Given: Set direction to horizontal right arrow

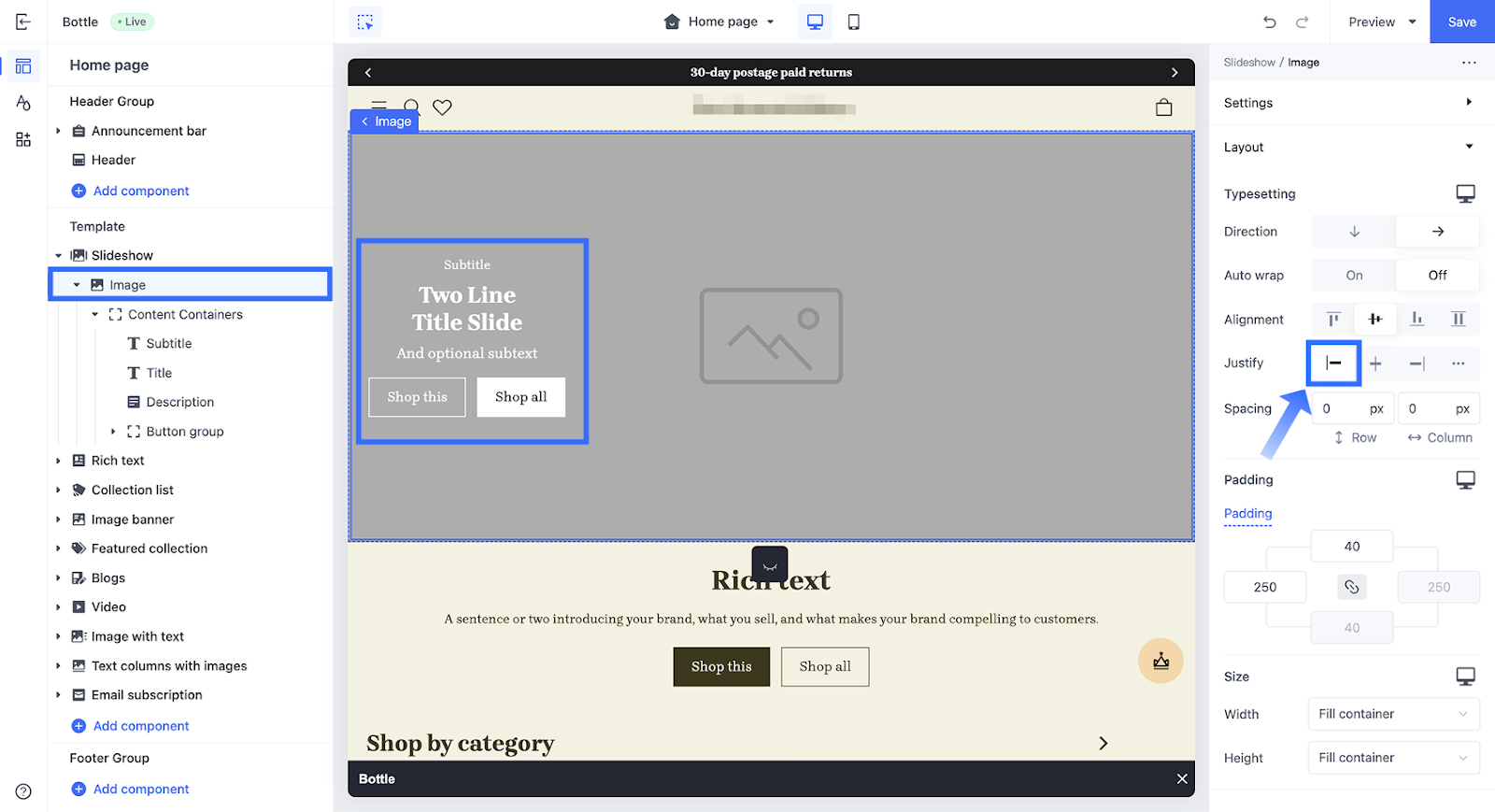Looking at the screenshot, I should point(1438,232).
